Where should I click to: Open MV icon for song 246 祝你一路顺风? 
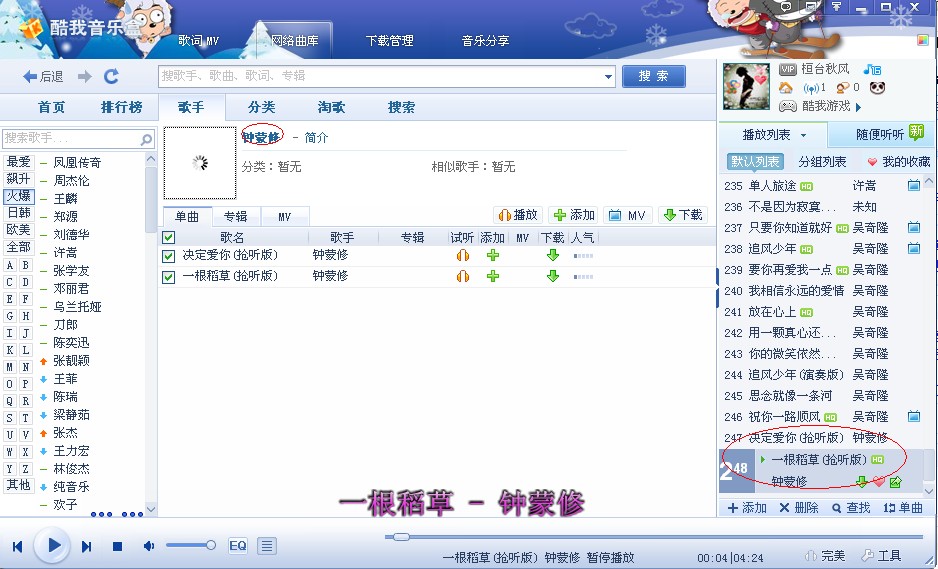[913, 416]
